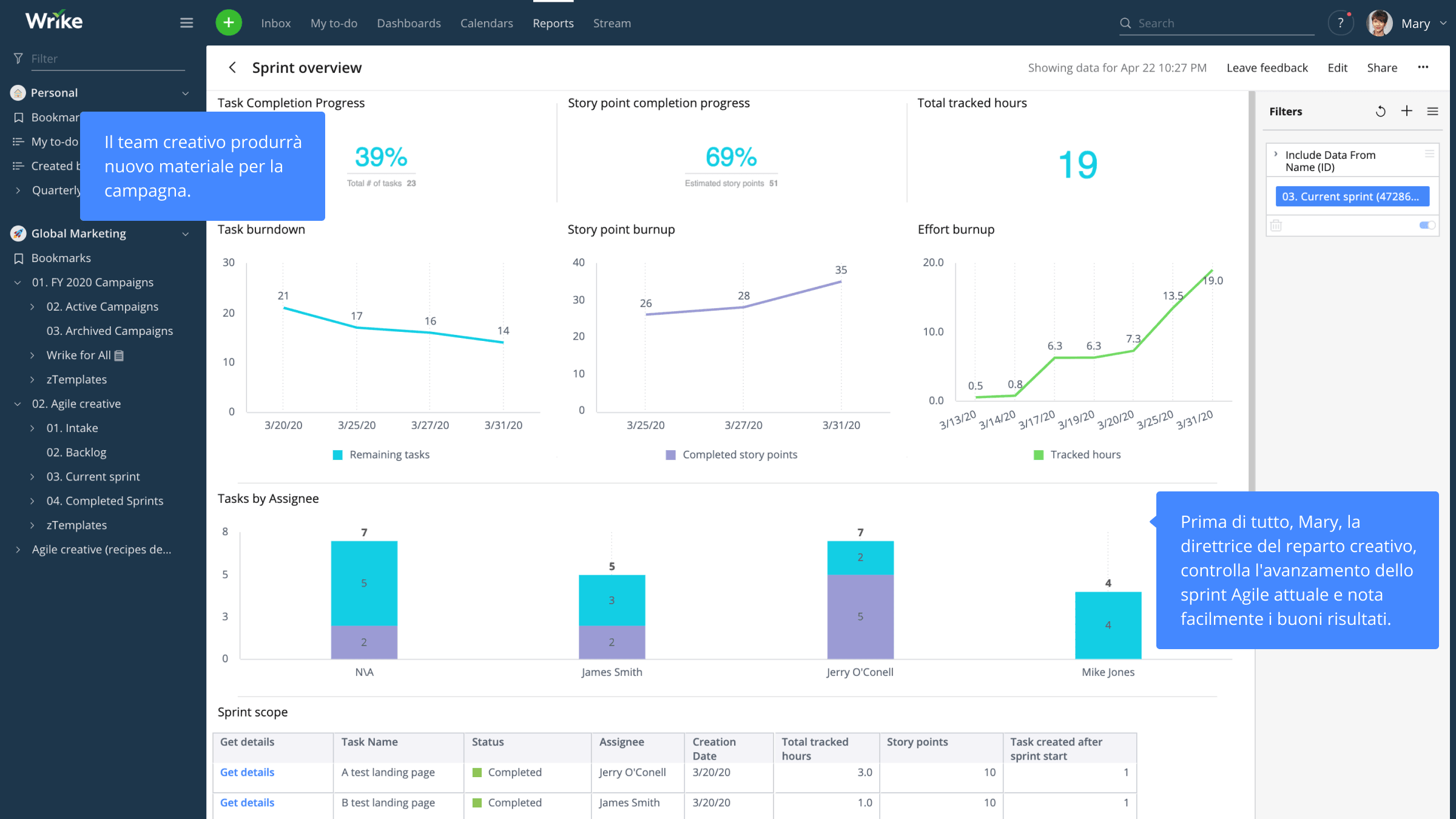1456x819 pixels.
Task: Expand the Quarterly folder arrow
Action: [18, 190]
